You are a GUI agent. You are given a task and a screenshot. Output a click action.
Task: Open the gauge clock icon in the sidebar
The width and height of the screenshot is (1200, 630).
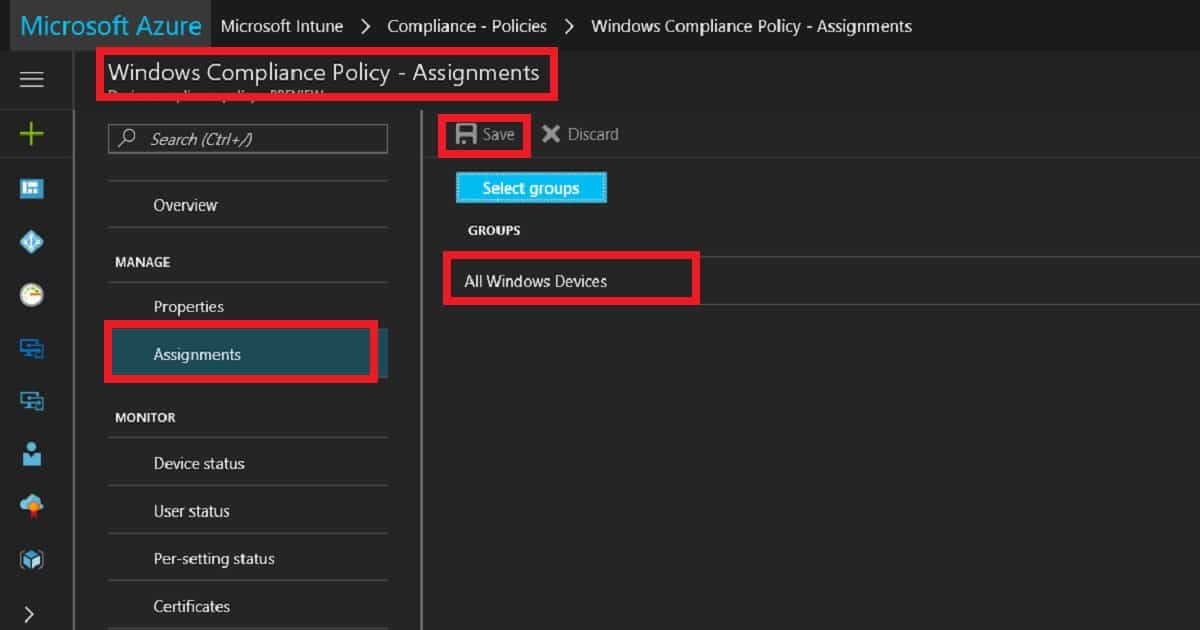(x=32, y=295)
